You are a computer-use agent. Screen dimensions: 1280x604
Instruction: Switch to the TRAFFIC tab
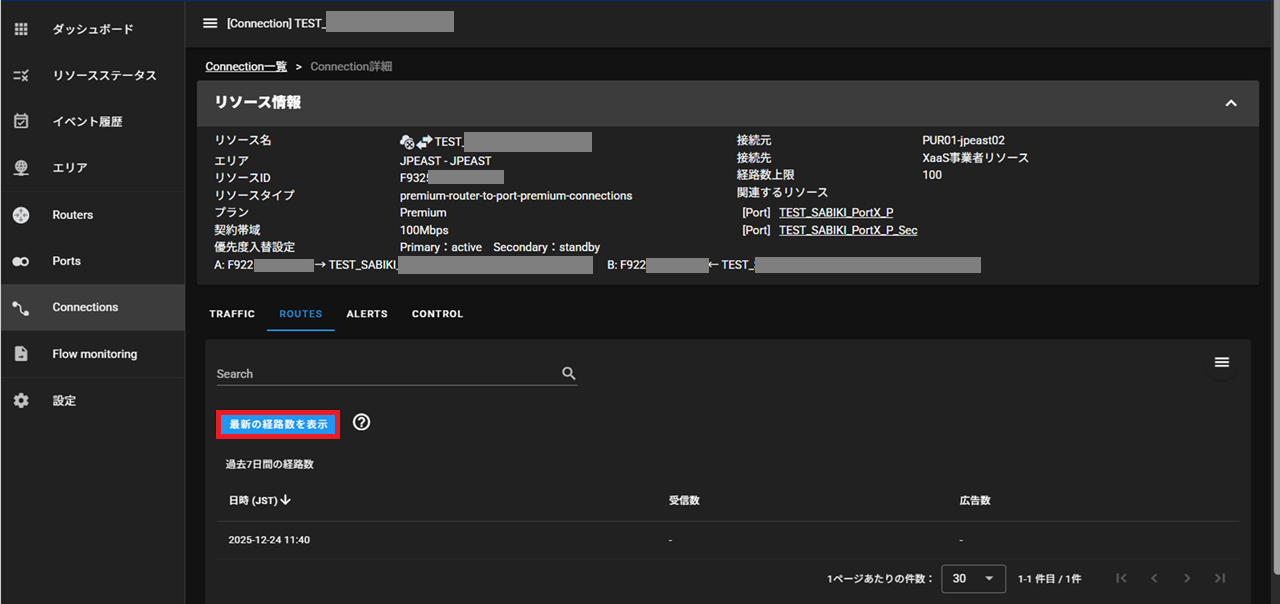point(232,314)
